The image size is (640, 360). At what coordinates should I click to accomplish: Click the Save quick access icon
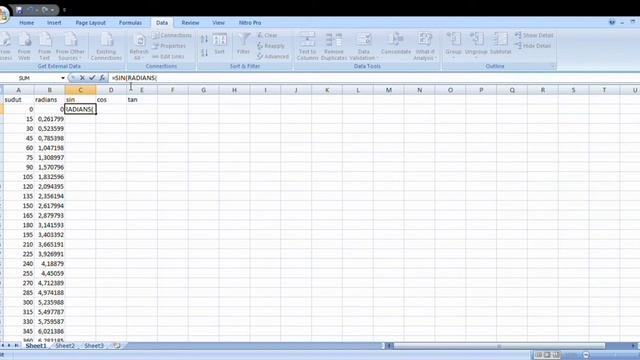point(19,10)
